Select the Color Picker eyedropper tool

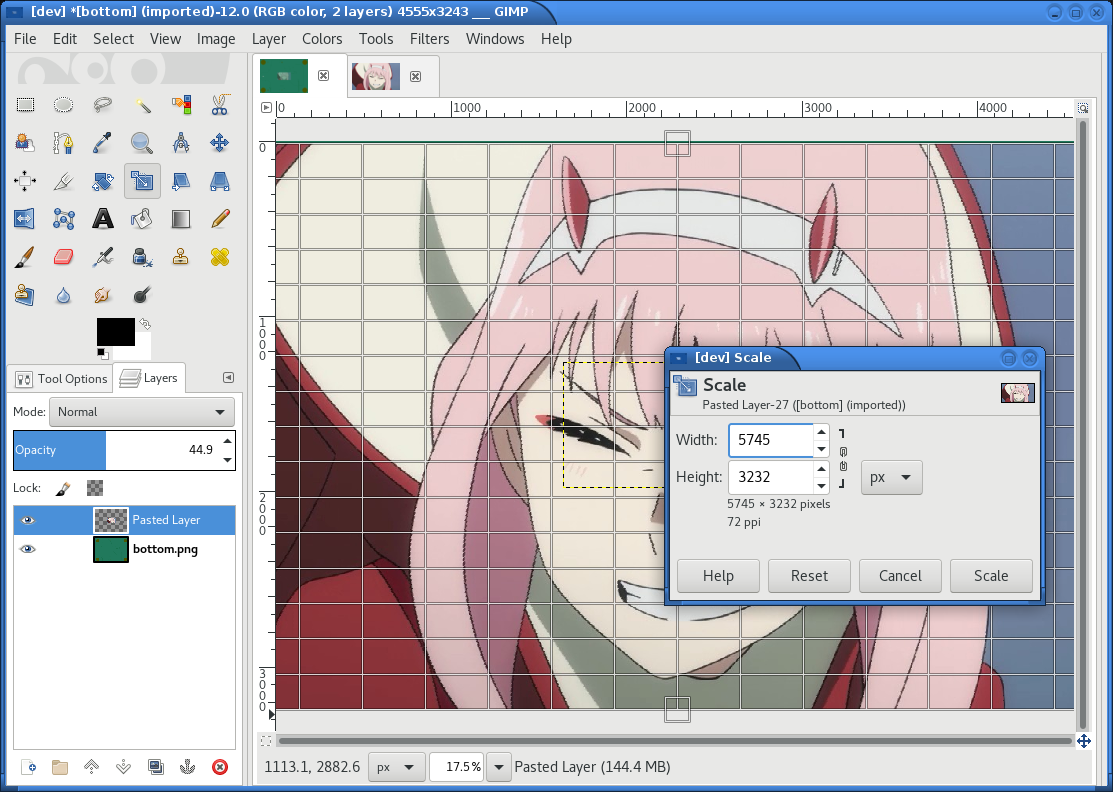(x=103, y=143)
